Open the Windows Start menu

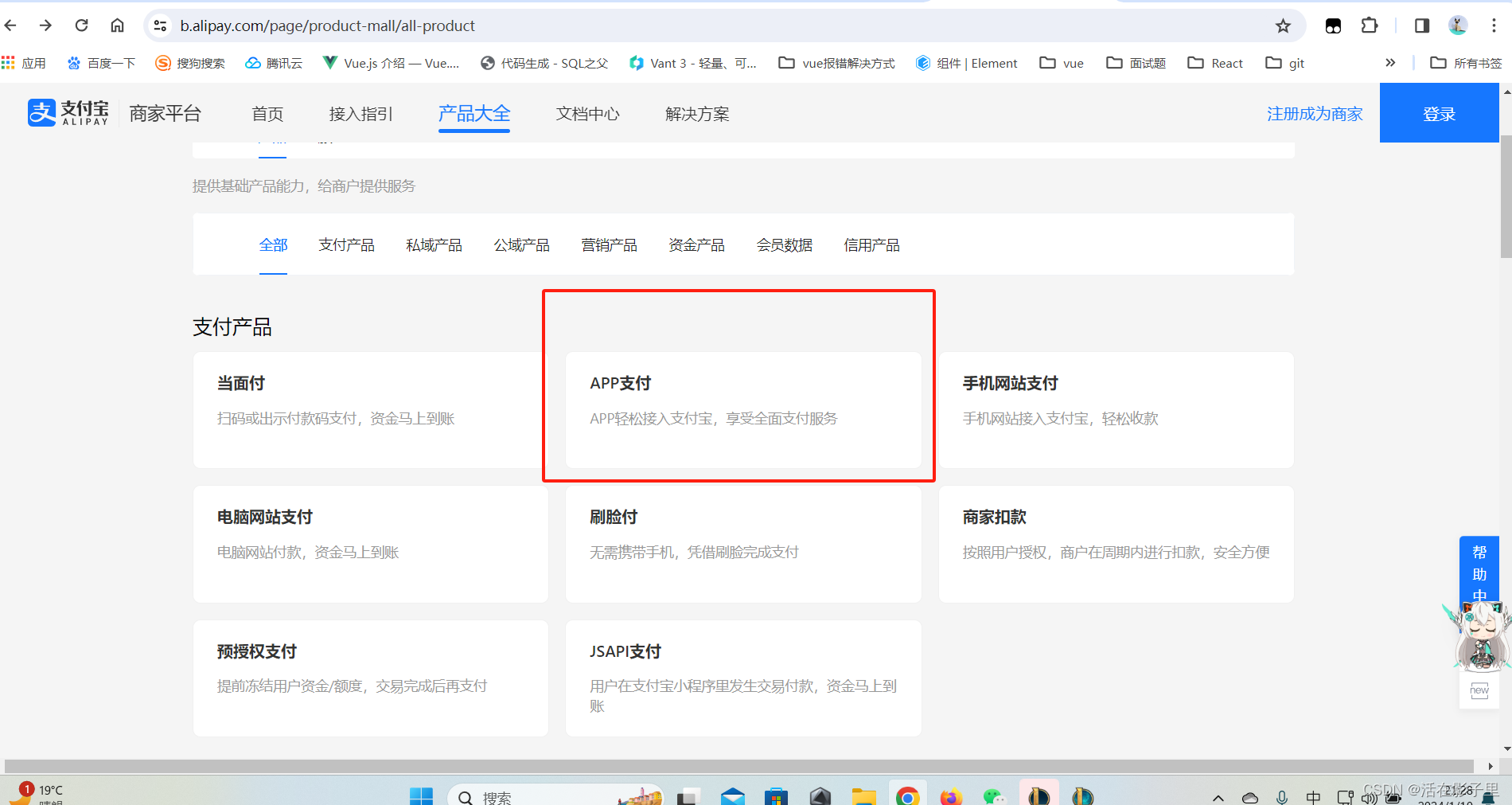pyautogui.click(x=421, y=796)
